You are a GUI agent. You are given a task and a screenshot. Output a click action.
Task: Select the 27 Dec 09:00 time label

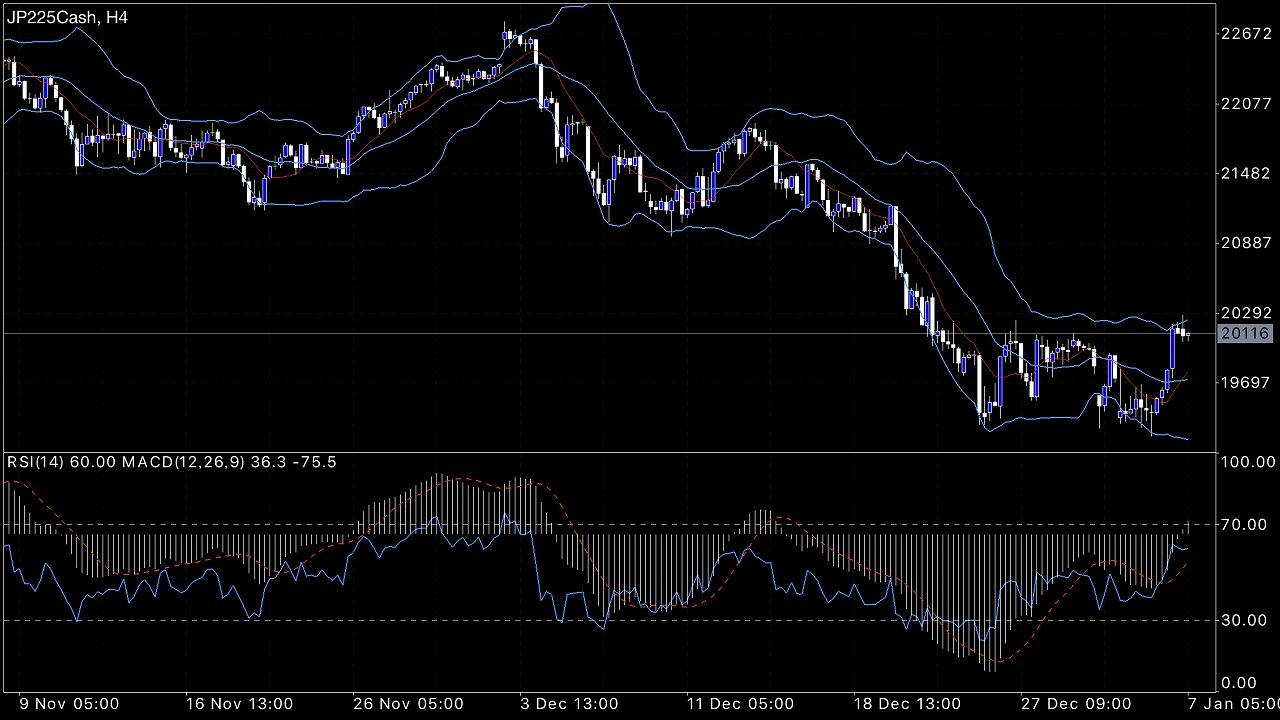coord(1076,703)
